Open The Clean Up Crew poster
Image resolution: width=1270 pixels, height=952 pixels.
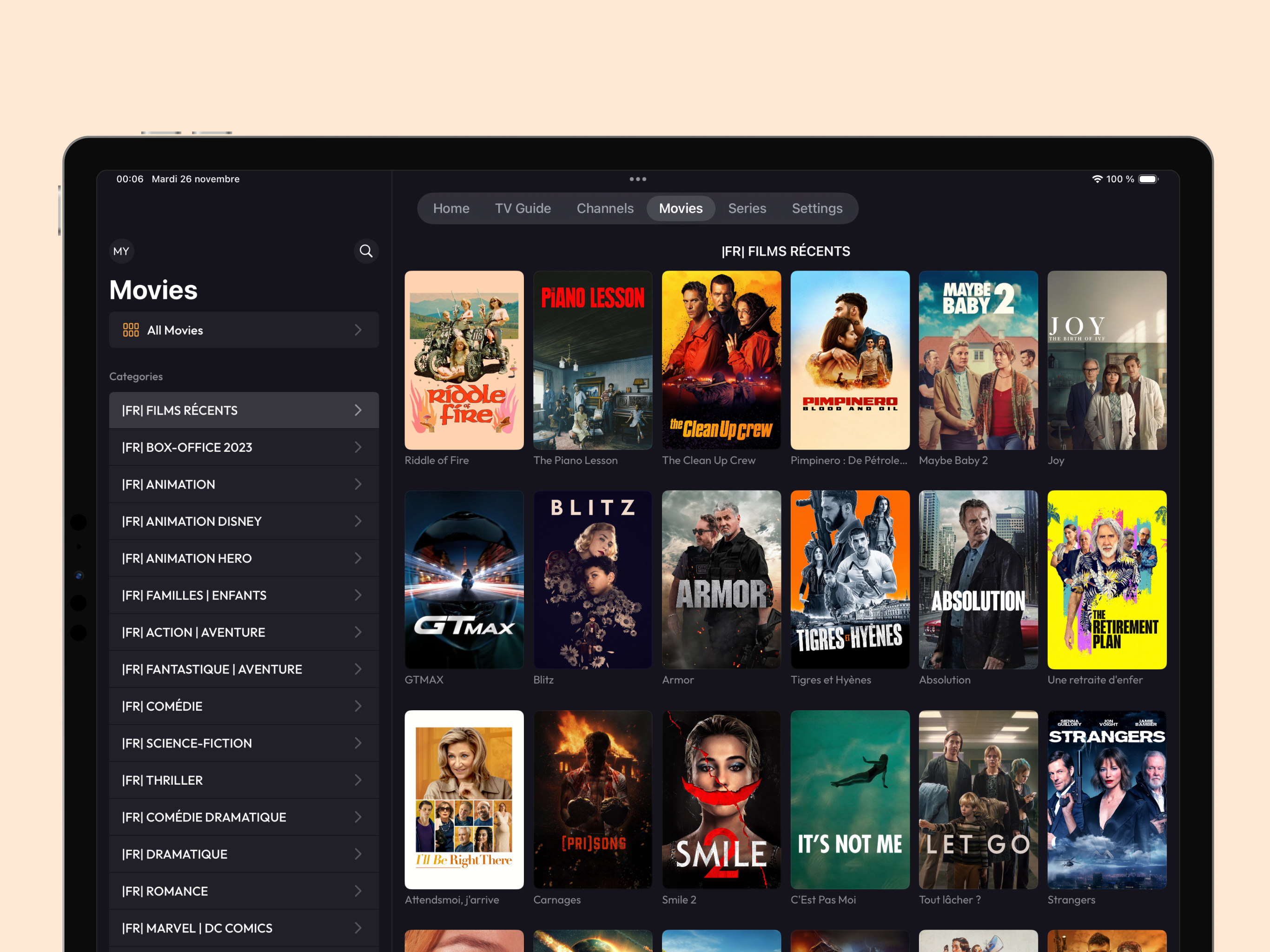click(721, 360)
